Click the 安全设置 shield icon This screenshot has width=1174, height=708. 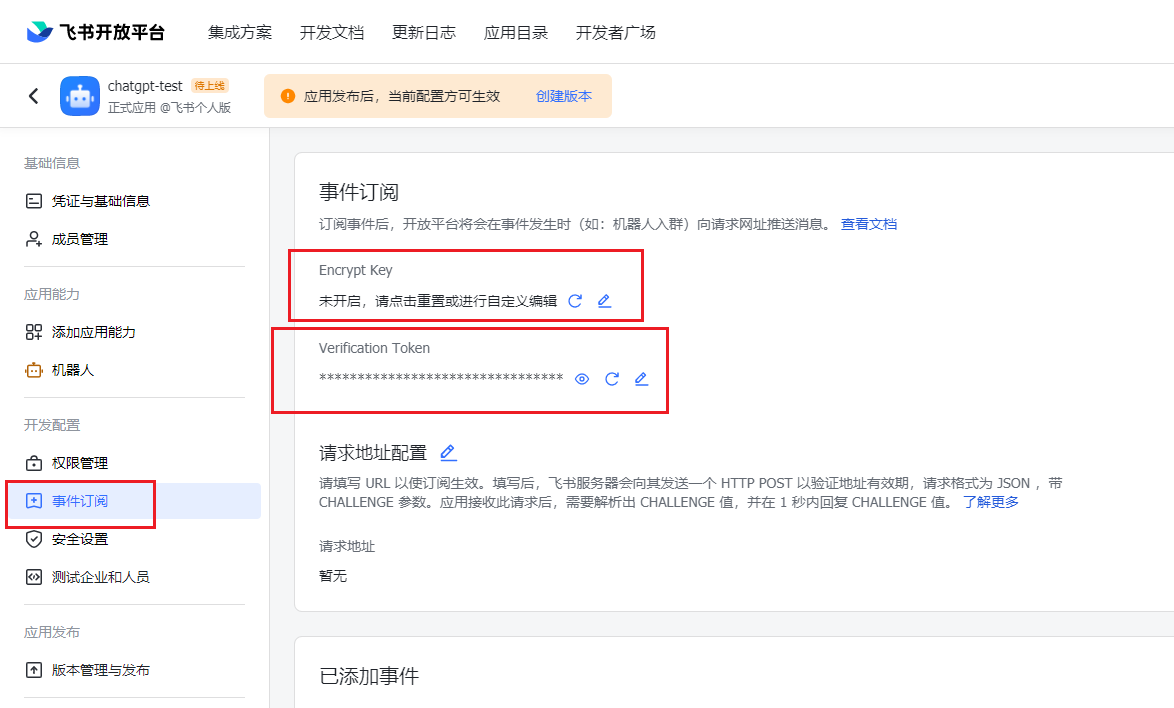(34, 539)
